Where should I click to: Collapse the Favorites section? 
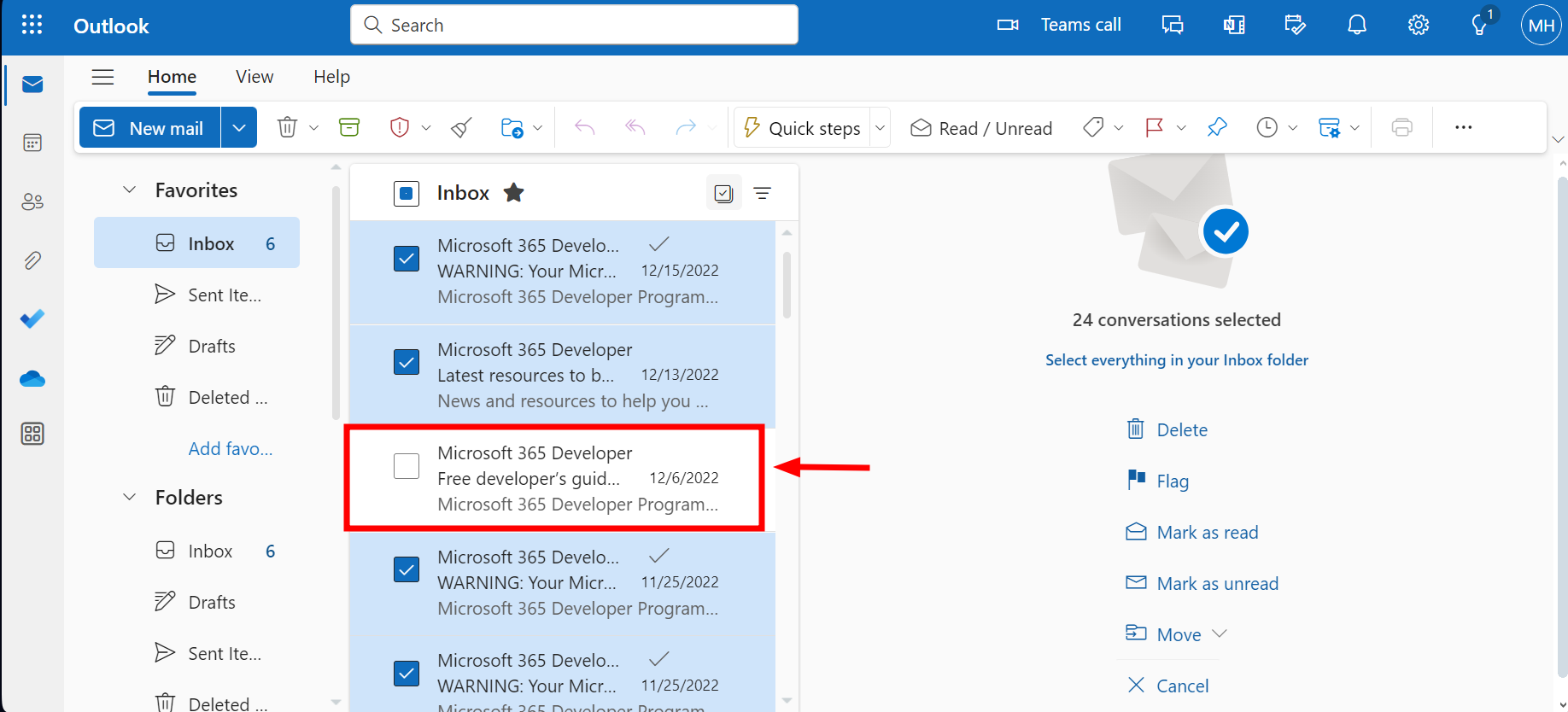(x=130, y=190)
